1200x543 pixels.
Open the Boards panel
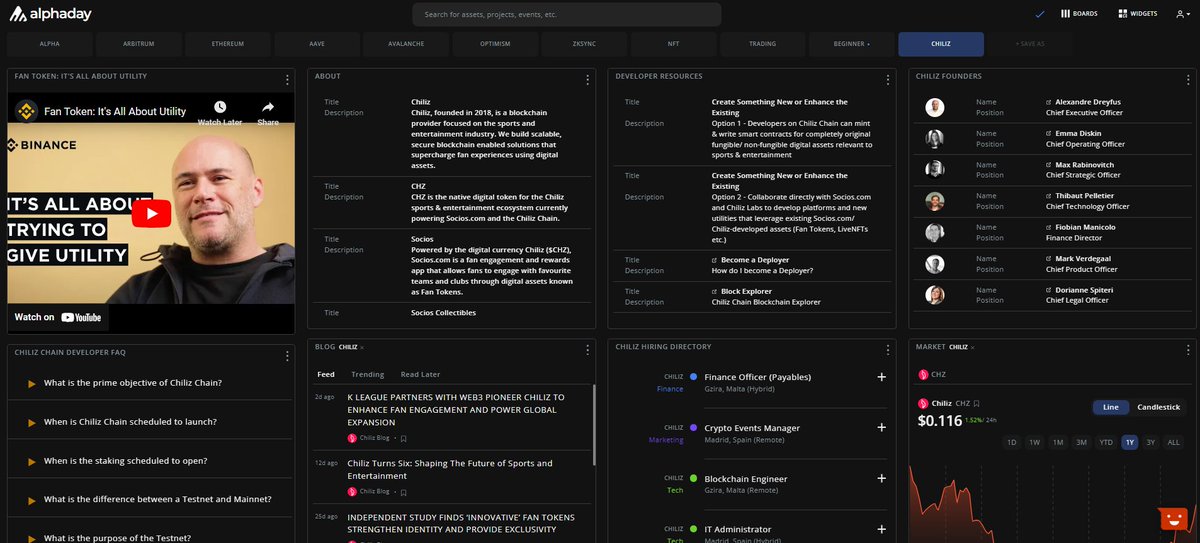1078,14
